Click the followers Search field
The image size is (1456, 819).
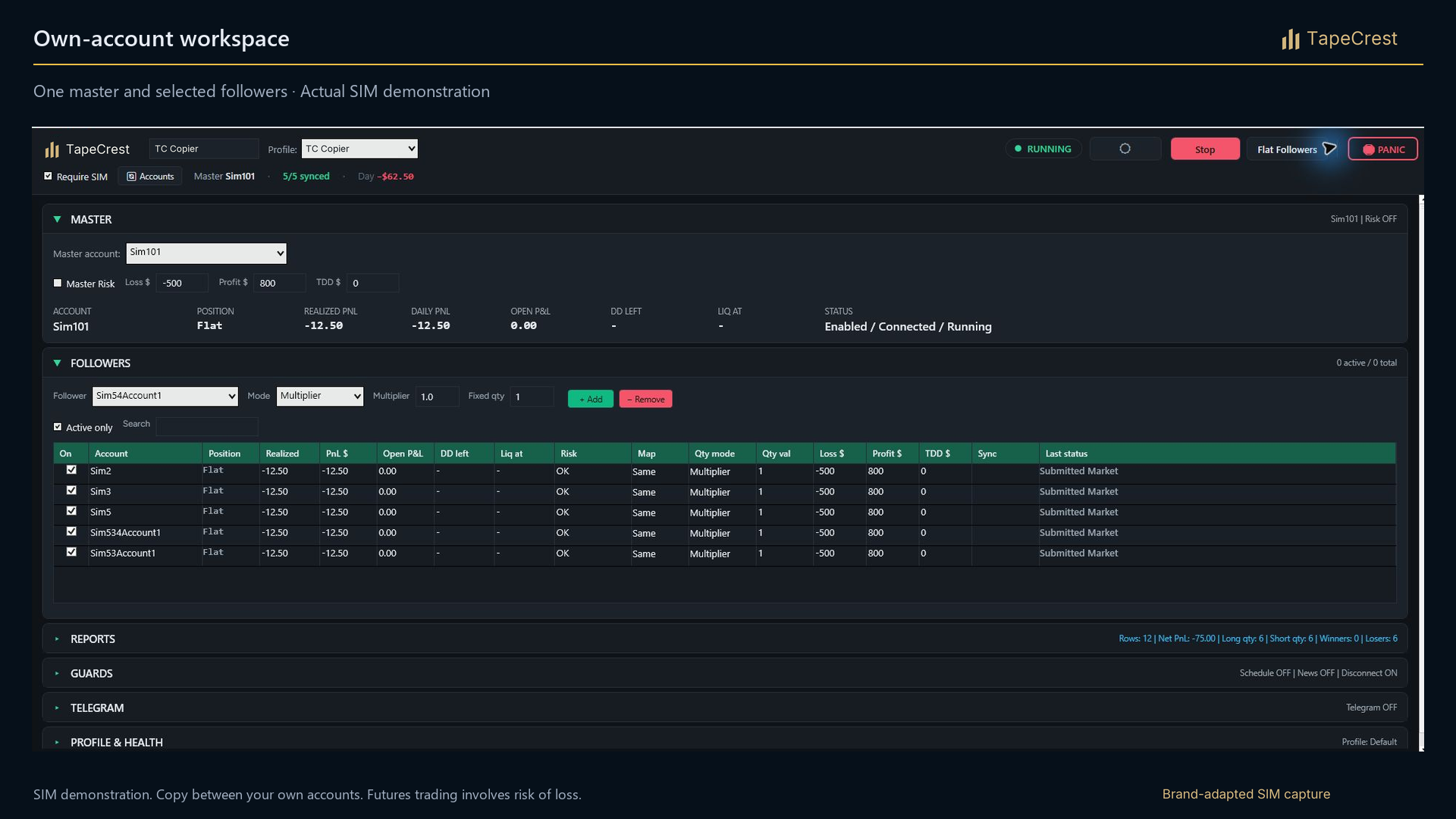pos(207,426)
